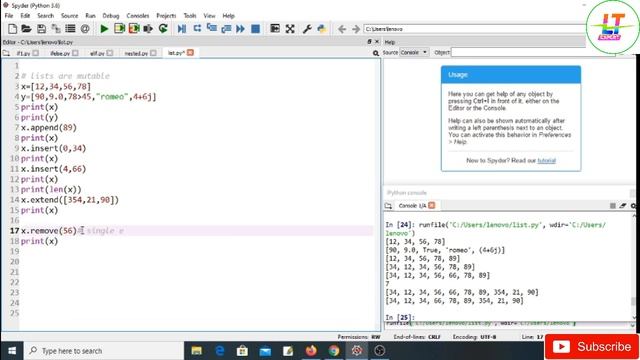Image resolution: width=640 pixels, height=360 pixels.
Task: Run the current selection or line
Action: click(148, 29)
